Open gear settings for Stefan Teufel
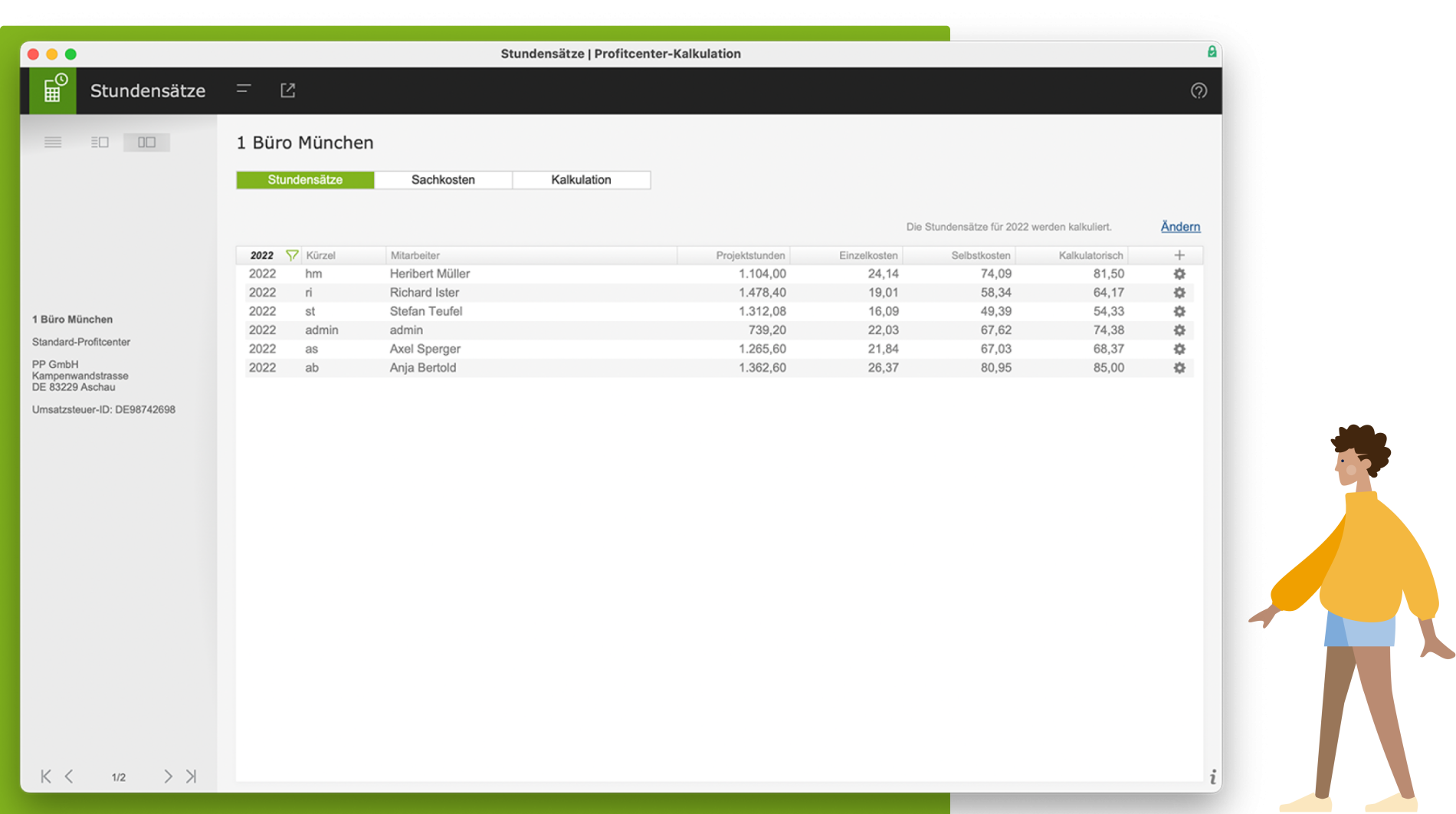 point(1179,311)
